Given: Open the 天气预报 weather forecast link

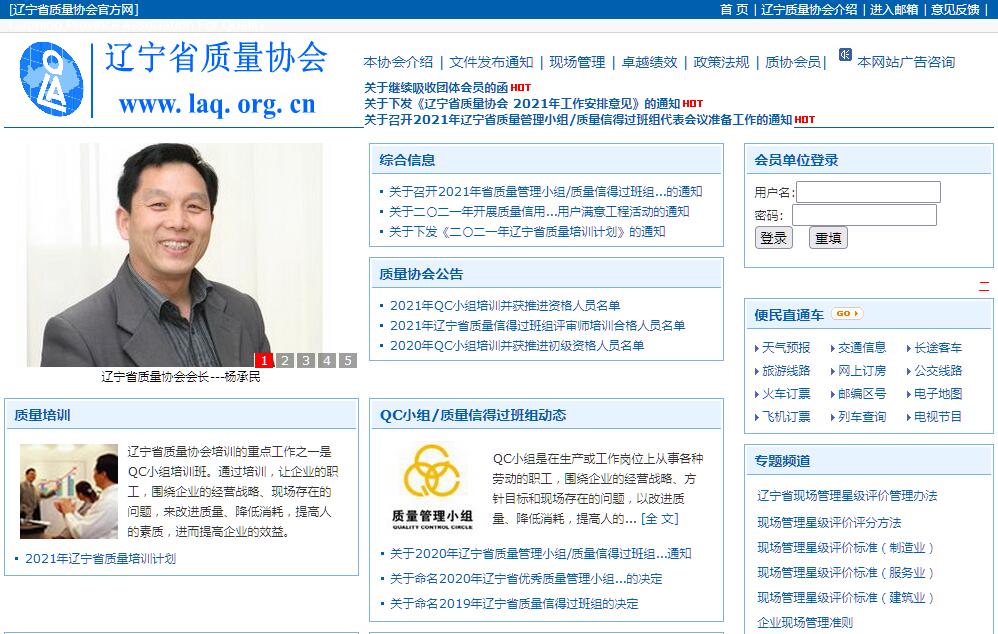Looking at the screenshot, I should (786, 348).
